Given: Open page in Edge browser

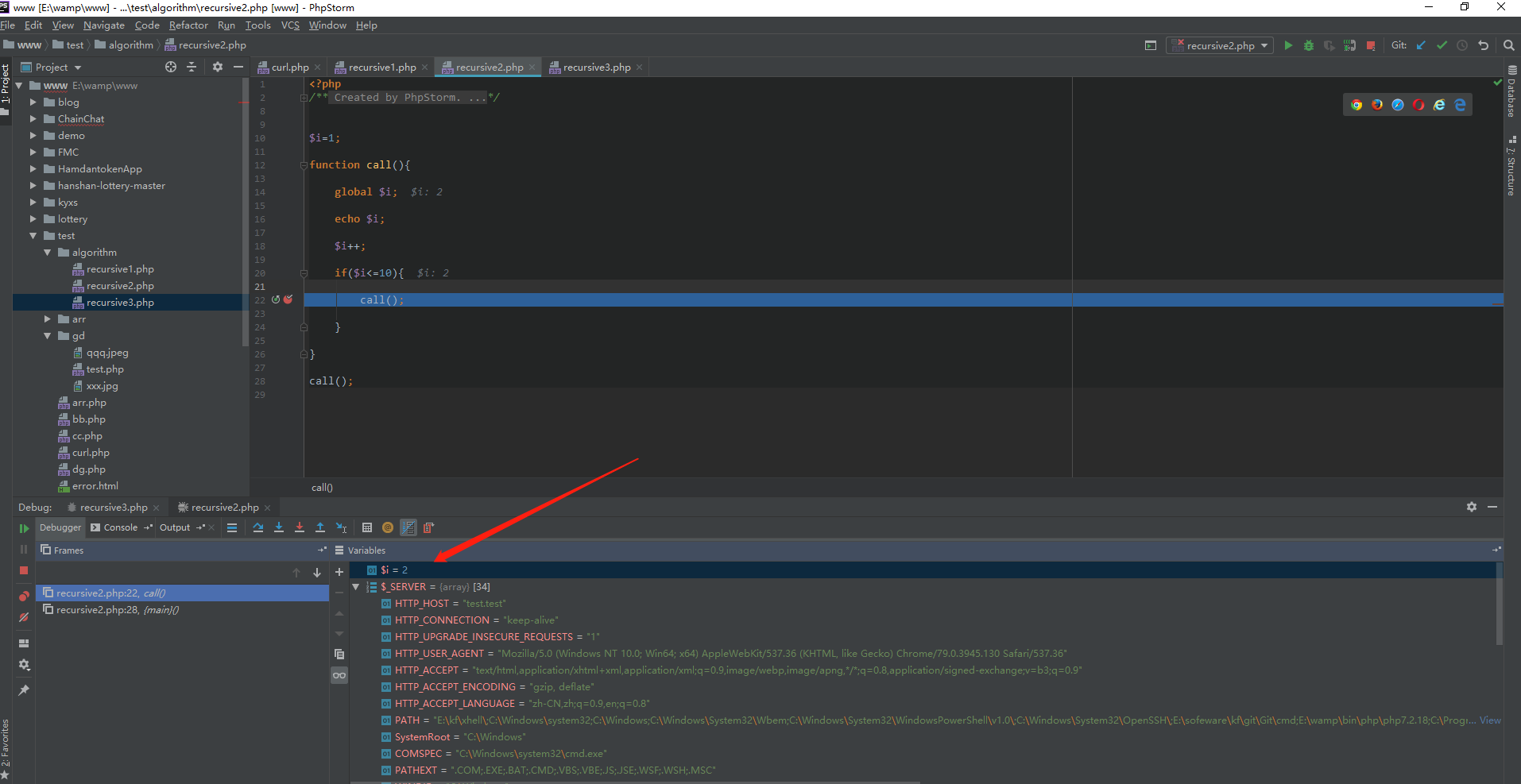Looking at the screenshot, I should tap(1460, 105).
